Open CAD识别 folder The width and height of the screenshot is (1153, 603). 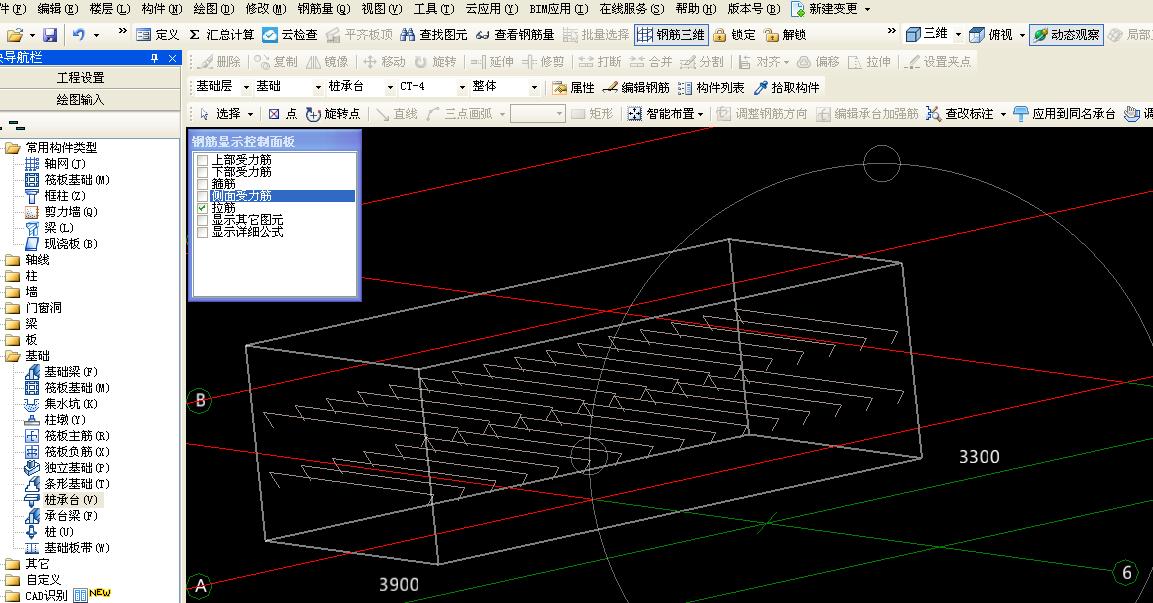pyautogui.click(x=13, y=596)
